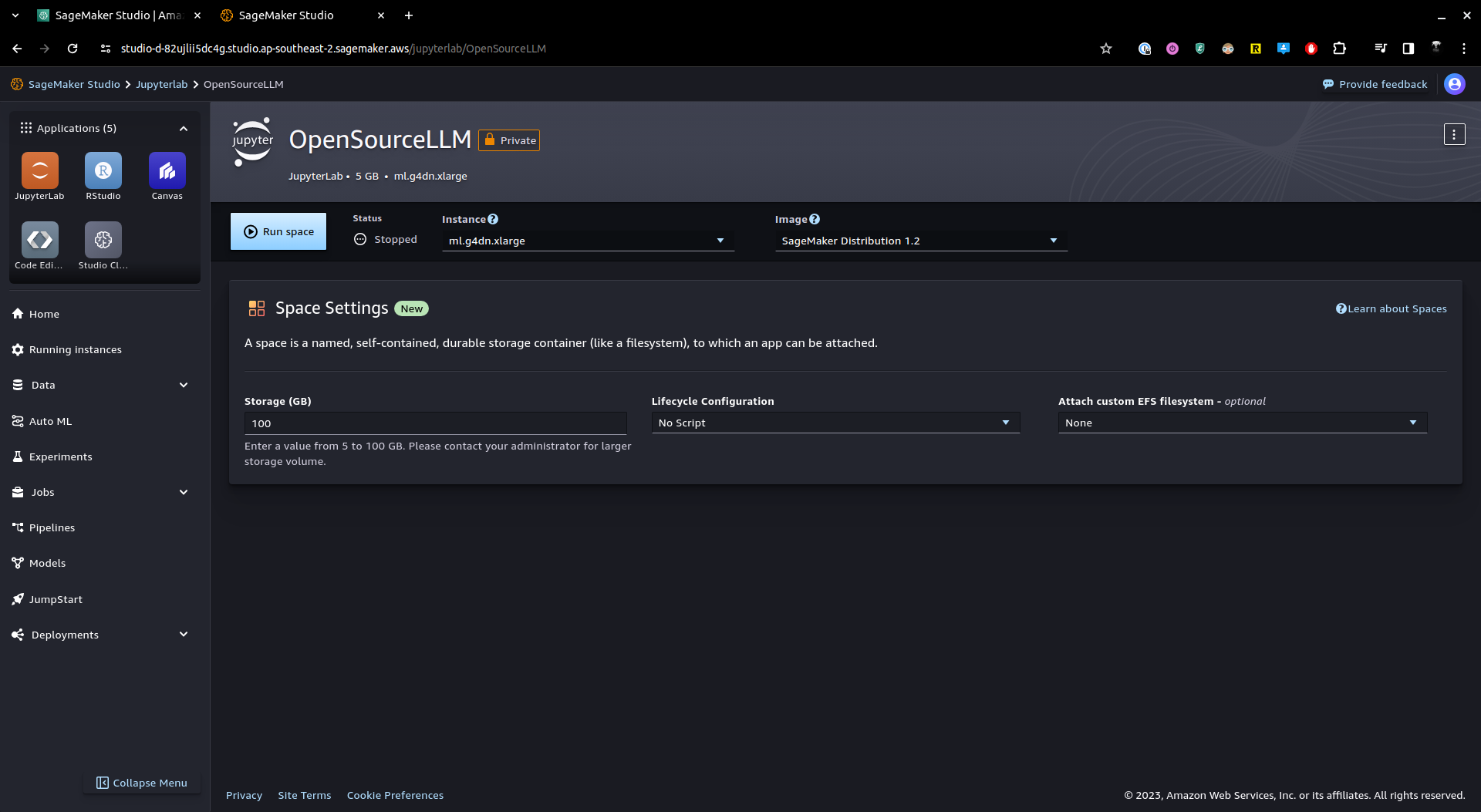1481x812 pixels.
Task: Click the Instance help question-mark icon
Action: [493, 219]
